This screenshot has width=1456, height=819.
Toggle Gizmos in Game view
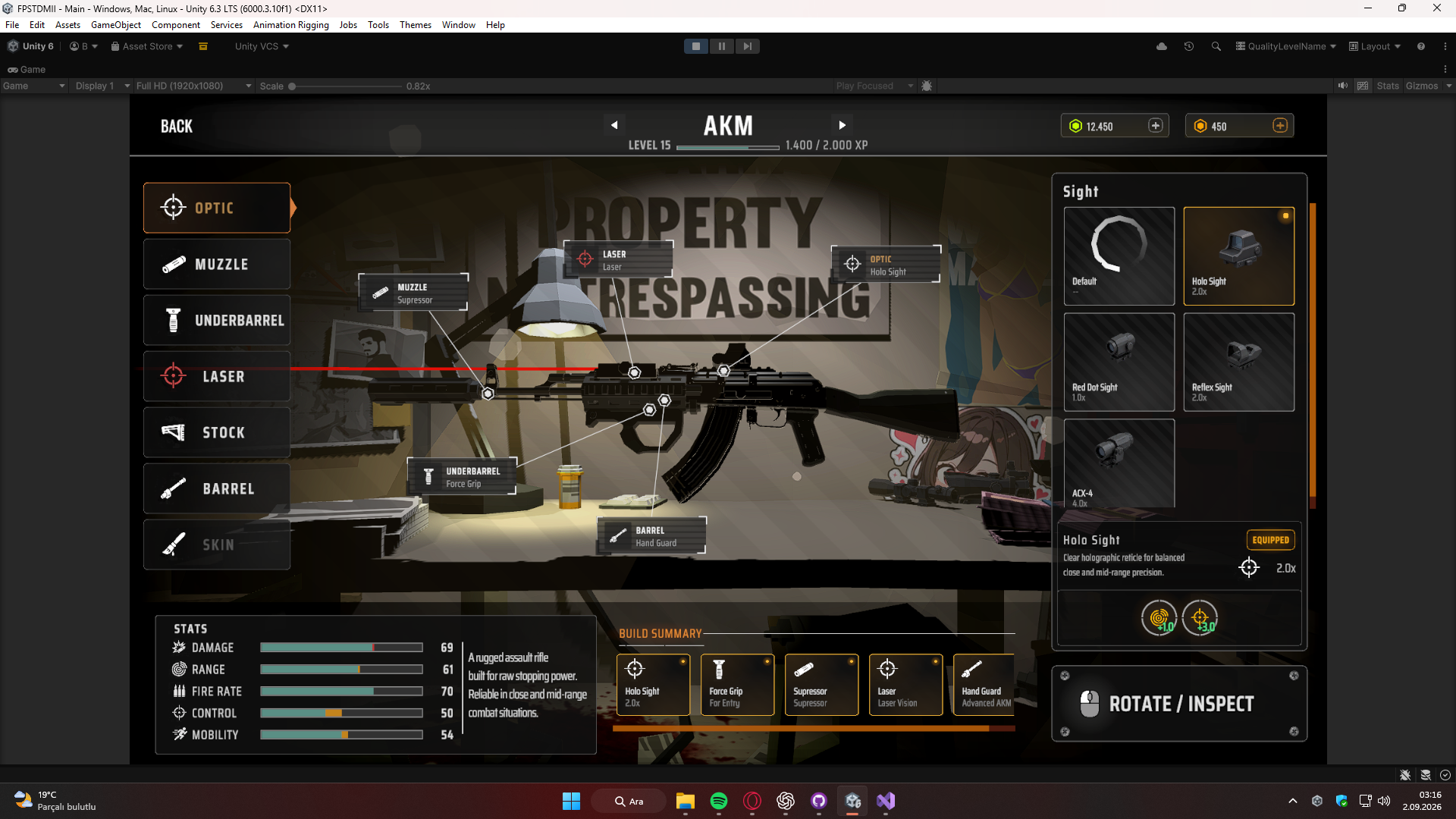click(1422, 86)
